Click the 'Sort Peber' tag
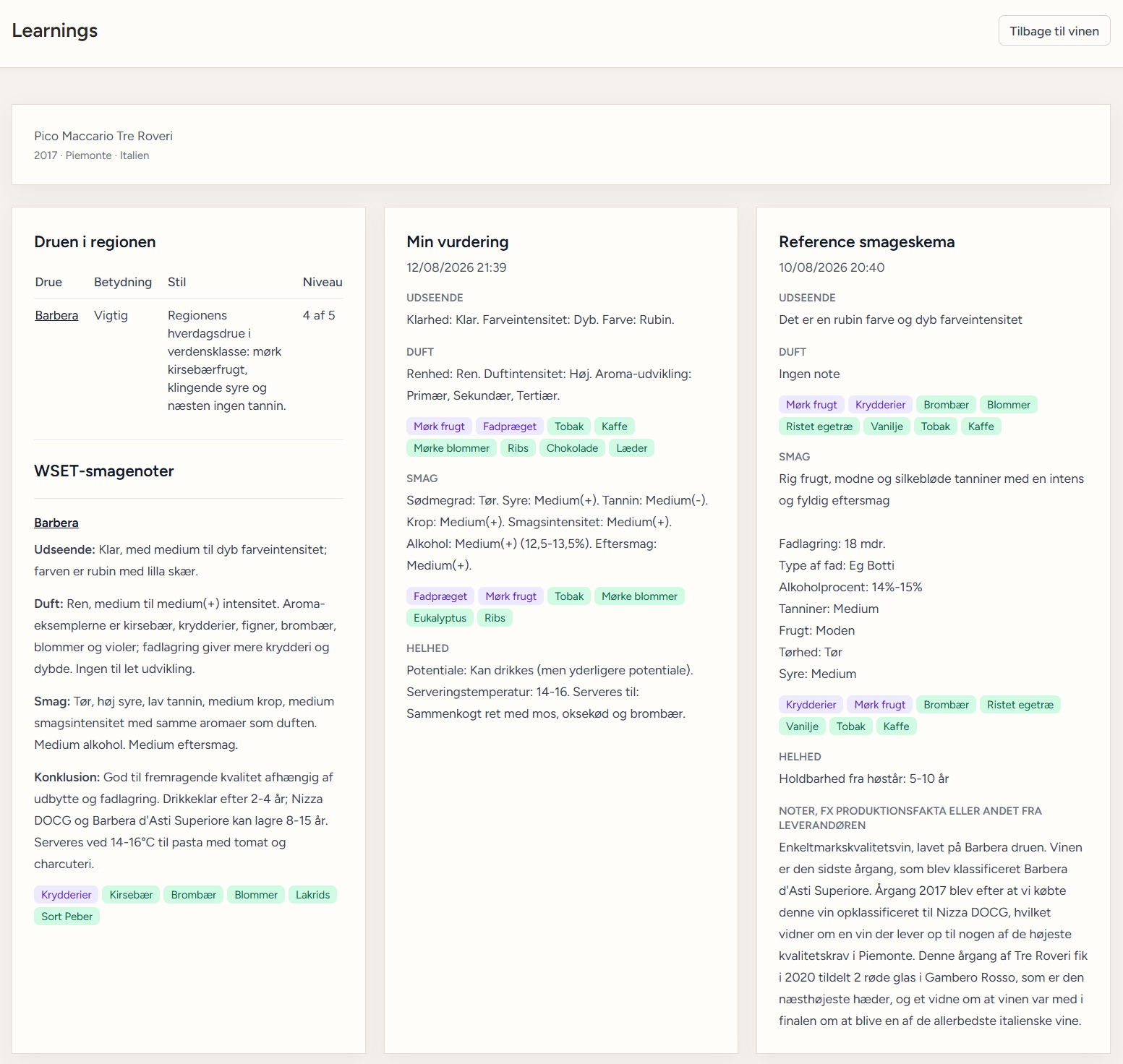Viewport: 1123px width, 1064px height. coord(67,917)
